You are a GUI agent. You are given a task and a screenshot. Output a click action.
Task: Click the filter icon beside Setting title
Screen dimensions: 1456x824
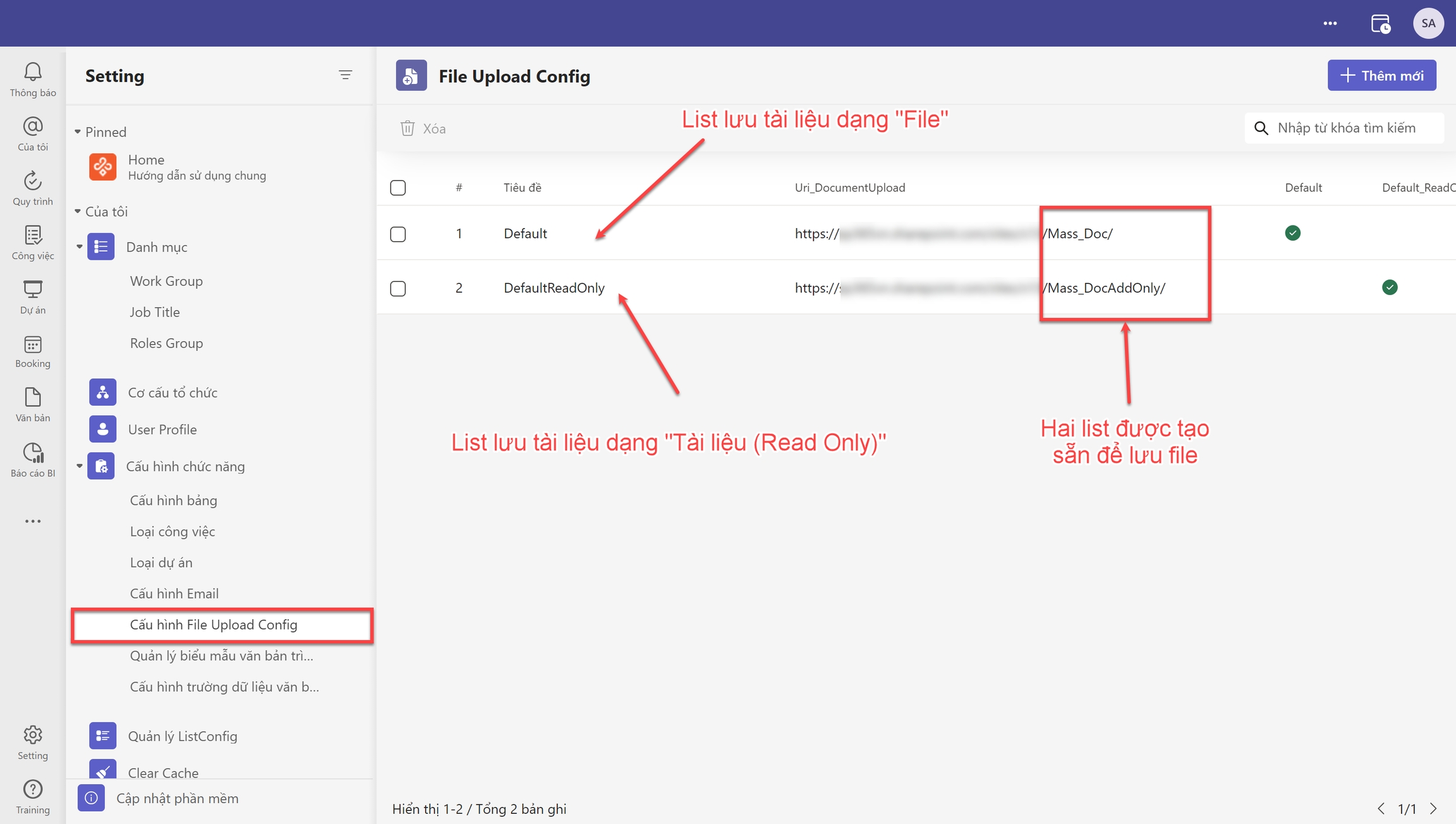tap(345, 75)
